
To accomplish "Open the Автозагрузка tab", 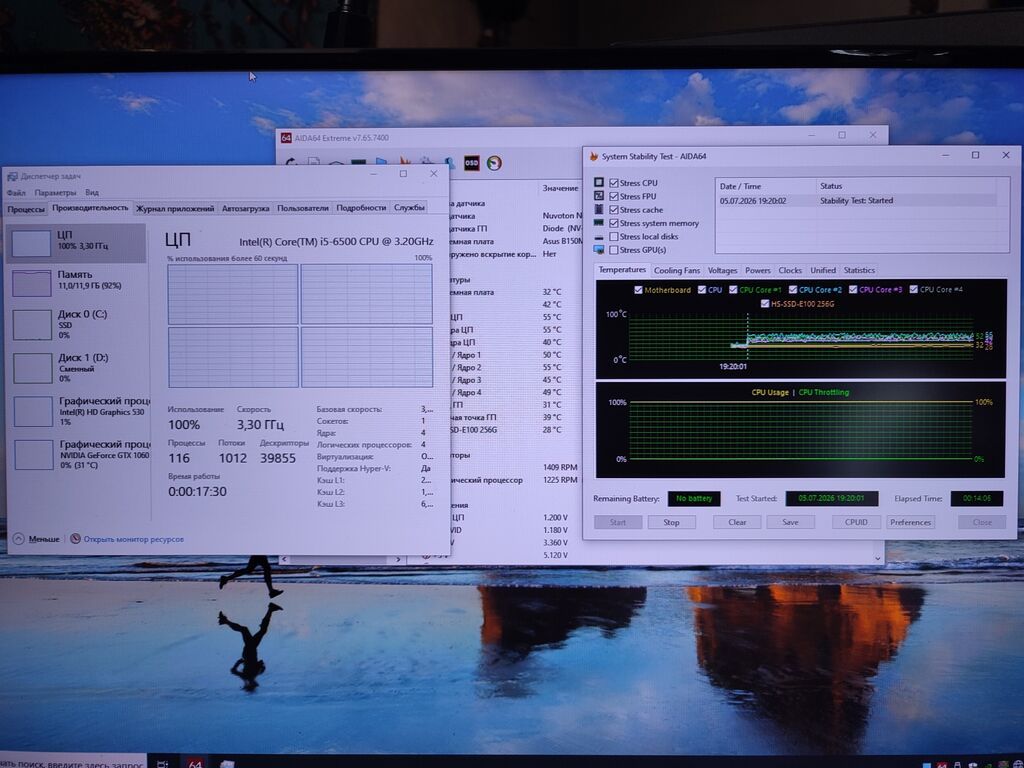I will [x=246, y=208].
